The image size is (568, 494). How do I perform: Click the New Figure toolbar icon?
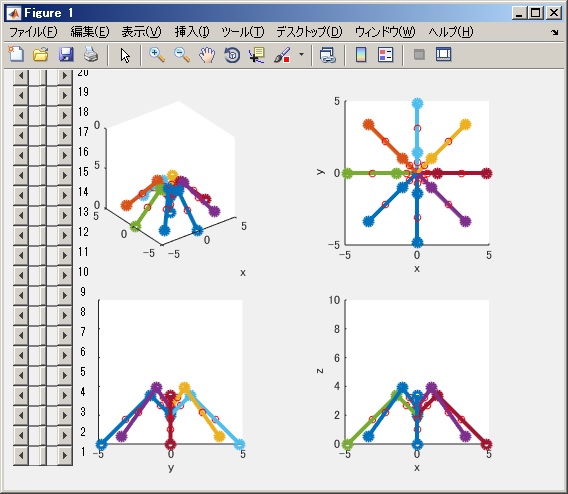click(16, 55)
